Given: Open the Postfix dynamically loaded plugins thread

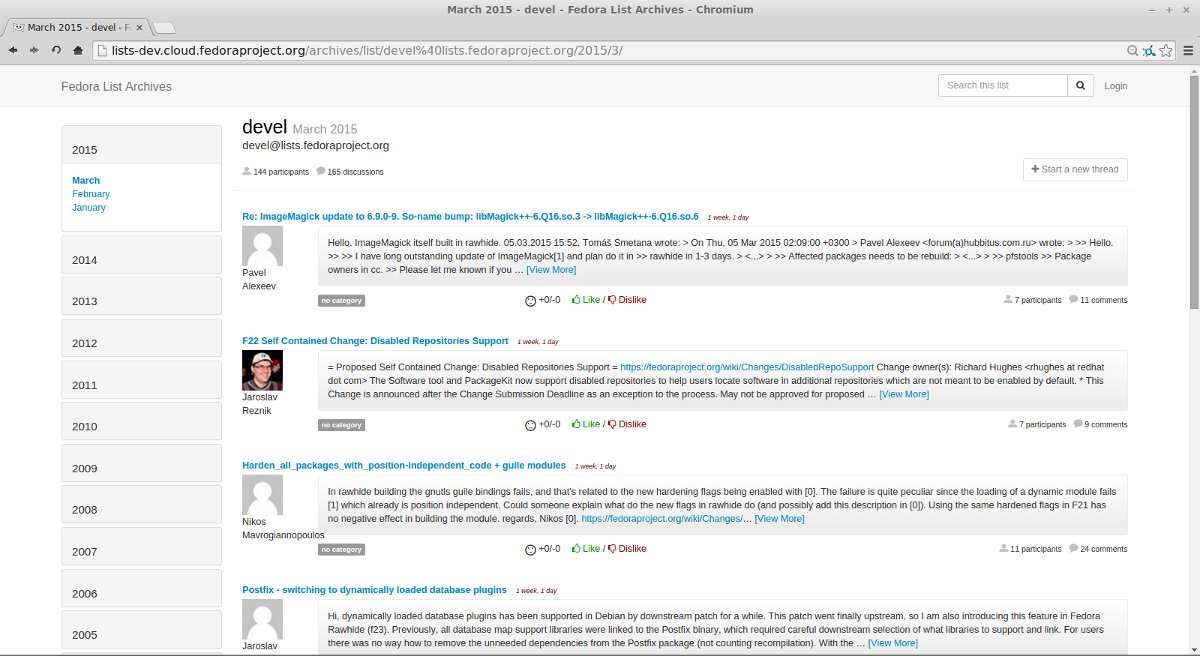Looking at the screenshot, I should [x=374, y=590].
